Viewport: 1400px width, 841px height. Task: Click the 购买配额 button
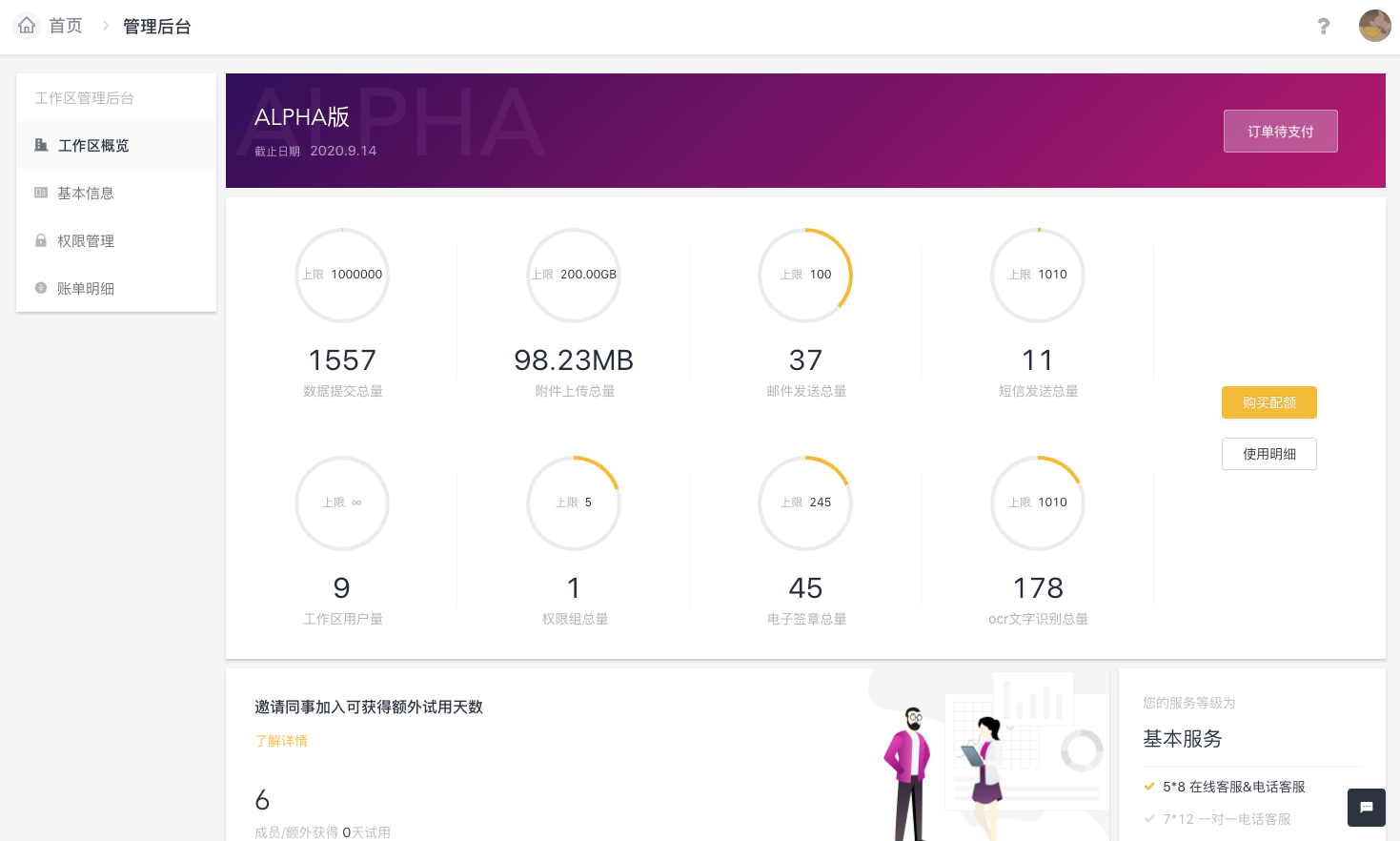coord(1268,402)
